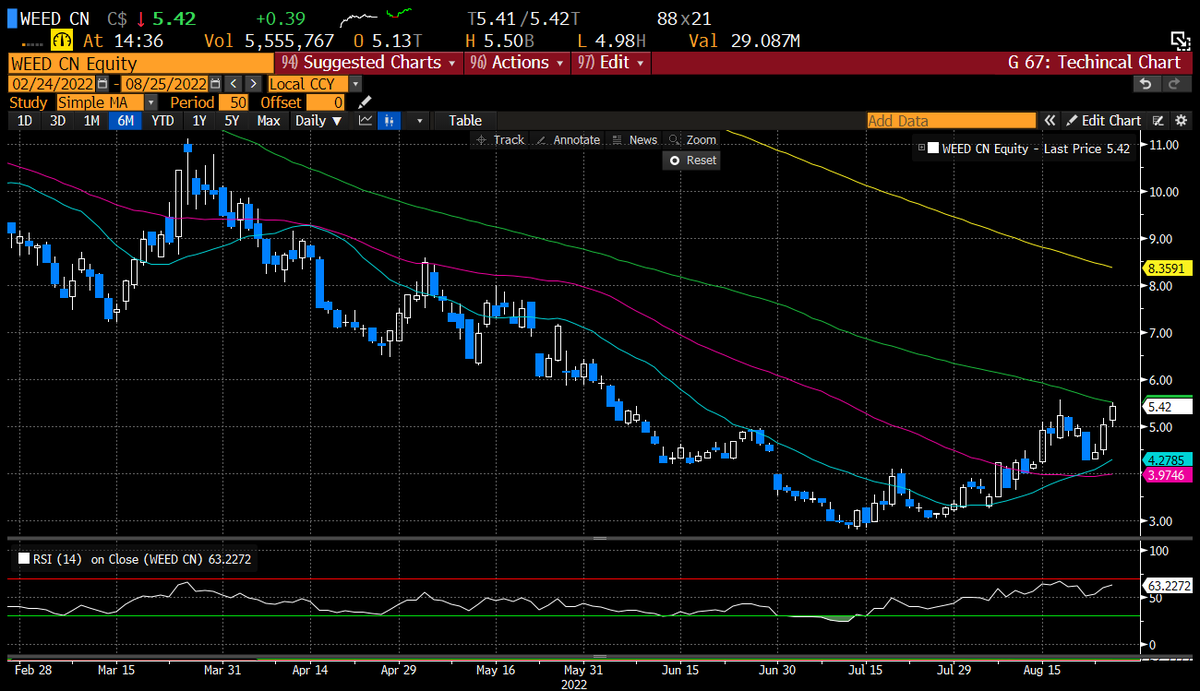Click the WEED CN Equity security field
The height and width of the screenshot is (691, 1200).
click(141, 62)
